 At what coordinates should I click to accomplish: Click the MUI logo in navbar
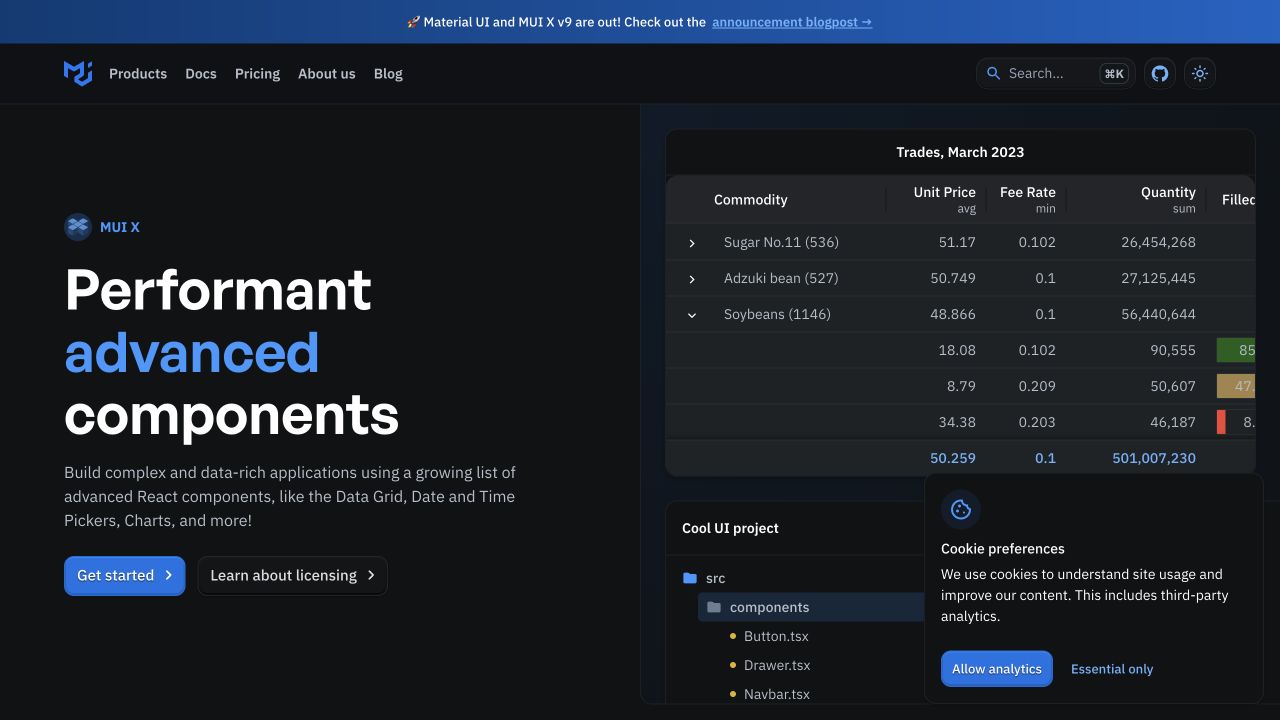tap(78, 73)
